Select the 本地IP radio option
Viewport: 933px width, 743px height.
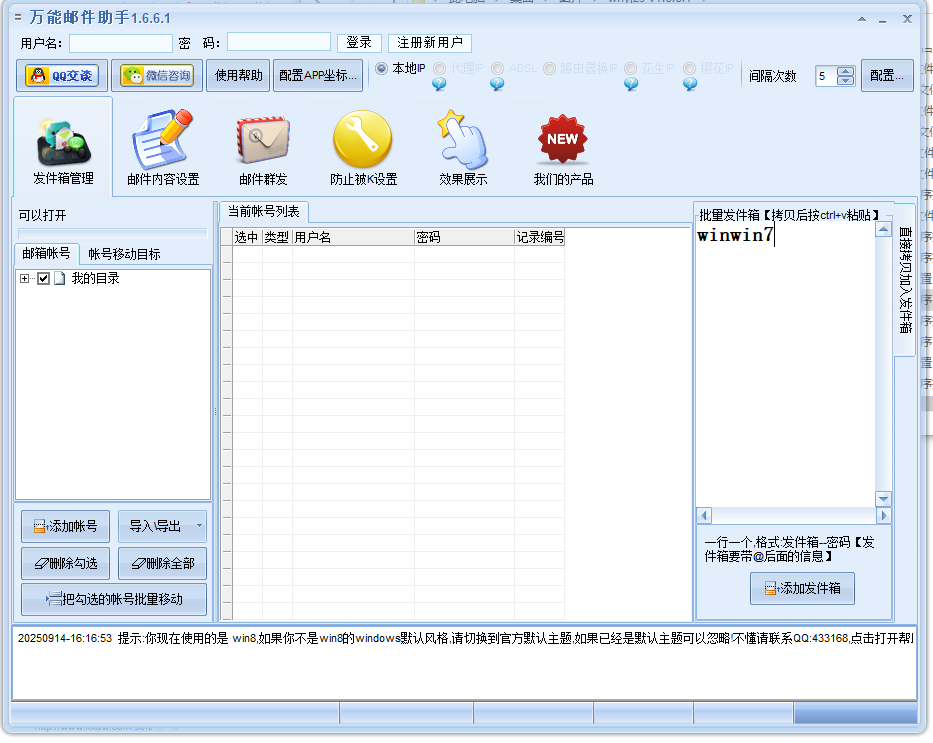[382, 69]
